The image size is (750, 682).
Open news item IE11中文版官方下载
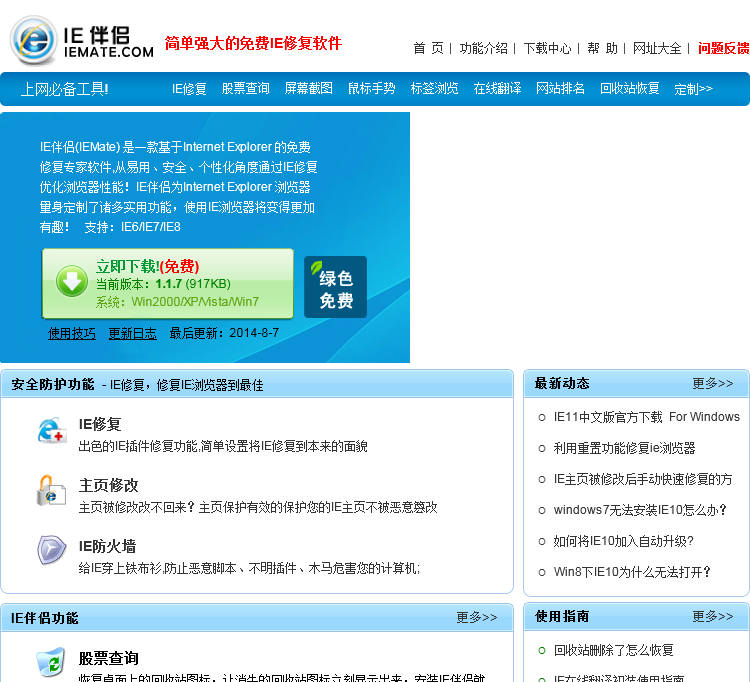[x=647, y=417]
